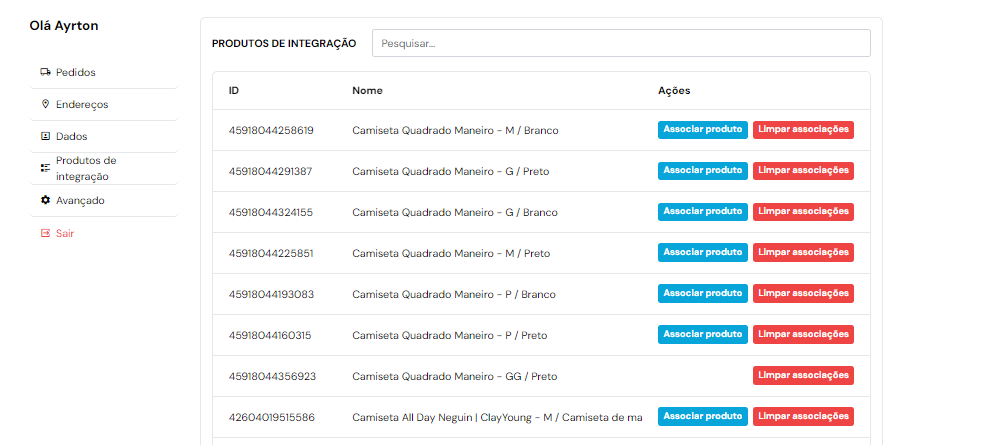Click name Camiseta Quadrado Maneiro - P / Branco
Viewport: 992px width, 445px height.
point(454,294)
